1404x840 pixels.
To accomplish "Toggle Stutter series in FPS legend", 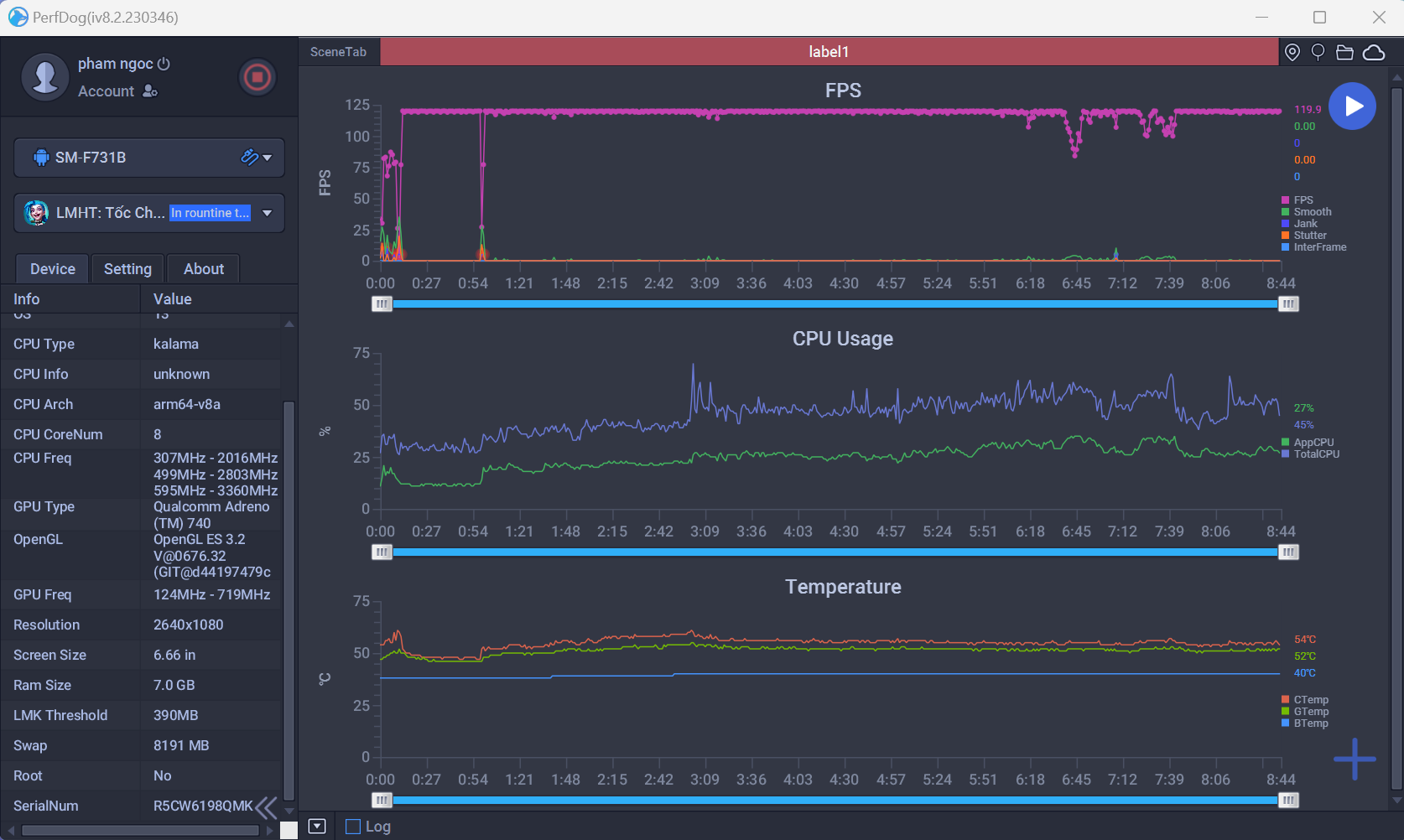I will (x=1305, y=236).
